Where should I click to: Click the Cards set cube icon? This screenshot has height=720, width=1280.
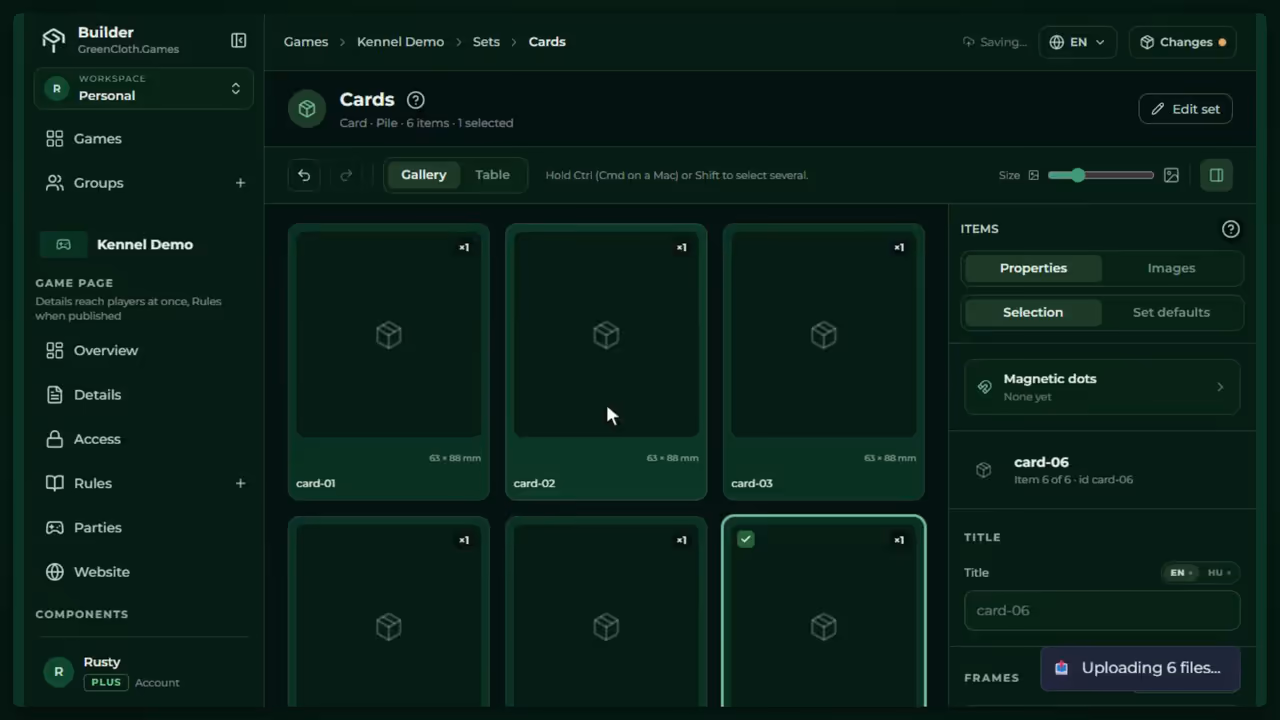click(307, 109)
